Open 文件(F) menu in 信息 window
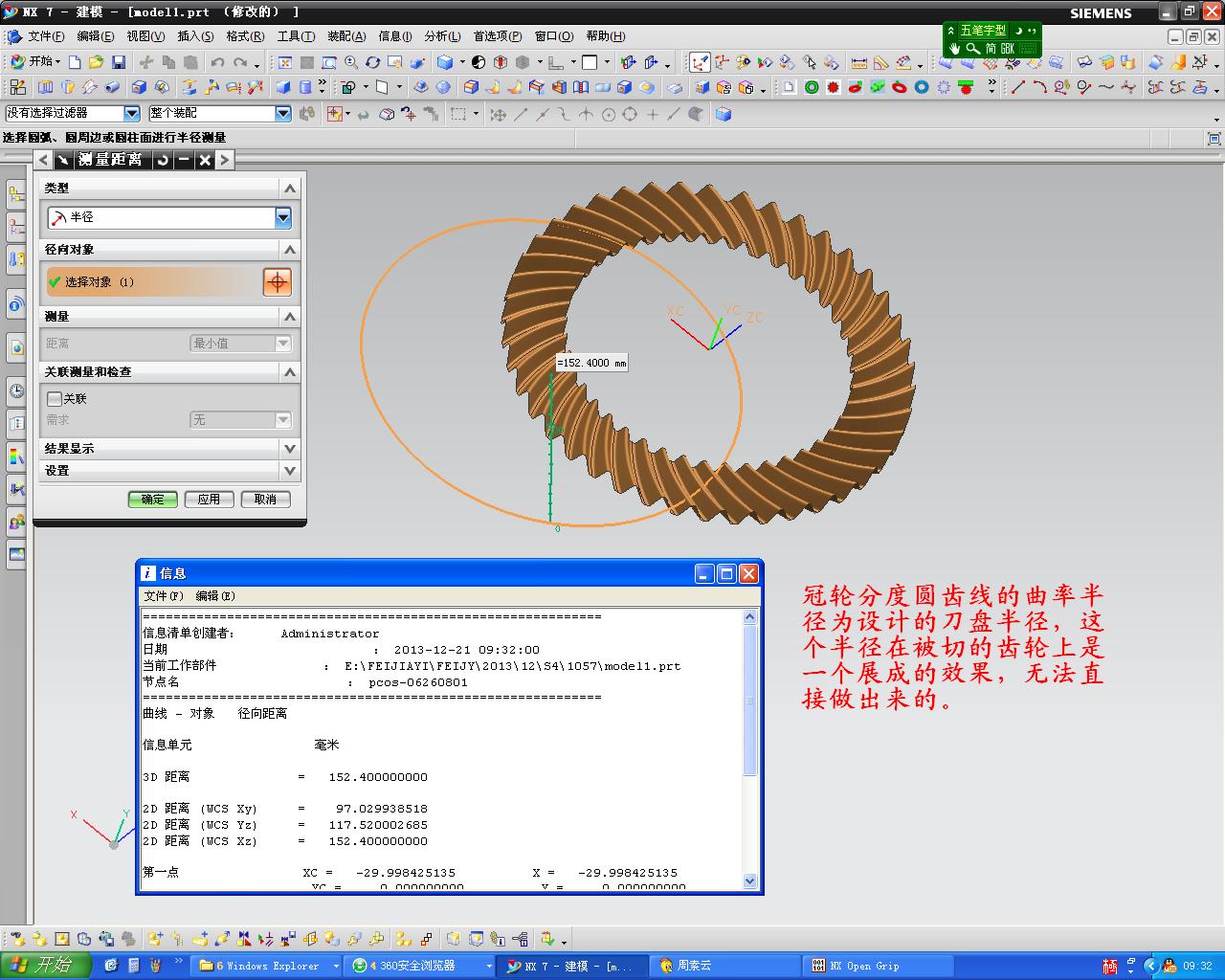This screenshot has height=980, width=1225. 163,596
